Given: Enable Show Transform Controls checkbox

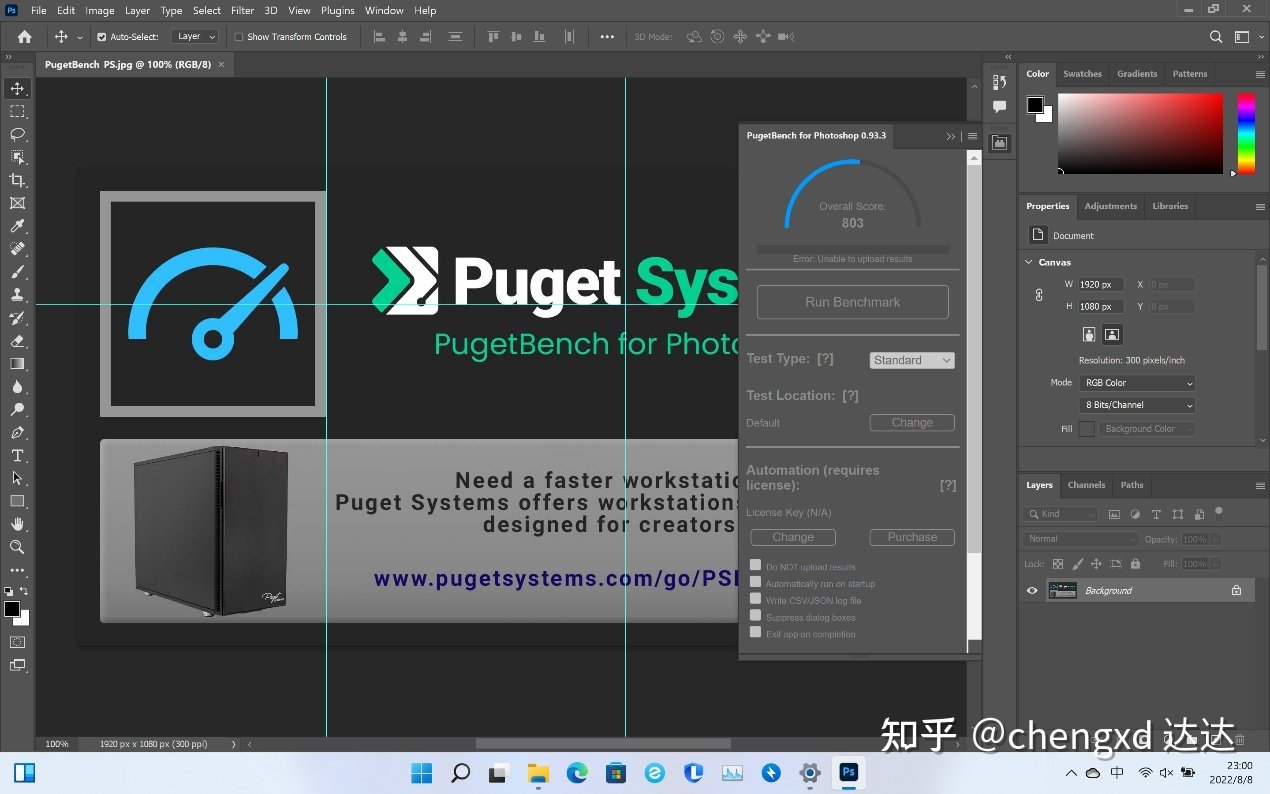Looking at the screenshot, I should 239,37.
